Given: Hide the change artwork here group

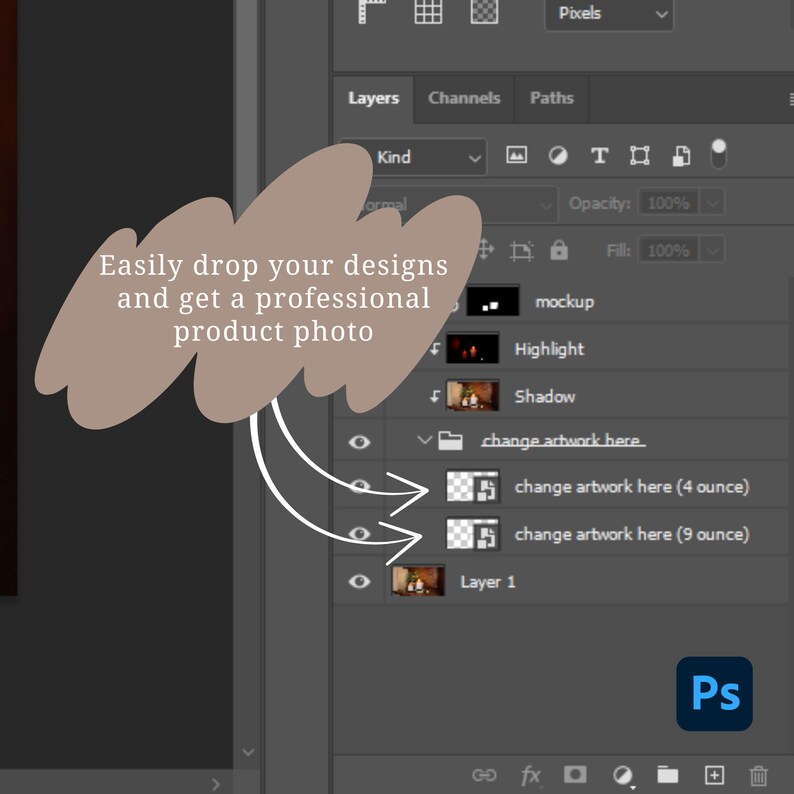Looking at the screenshot, I should pos(359,442).
